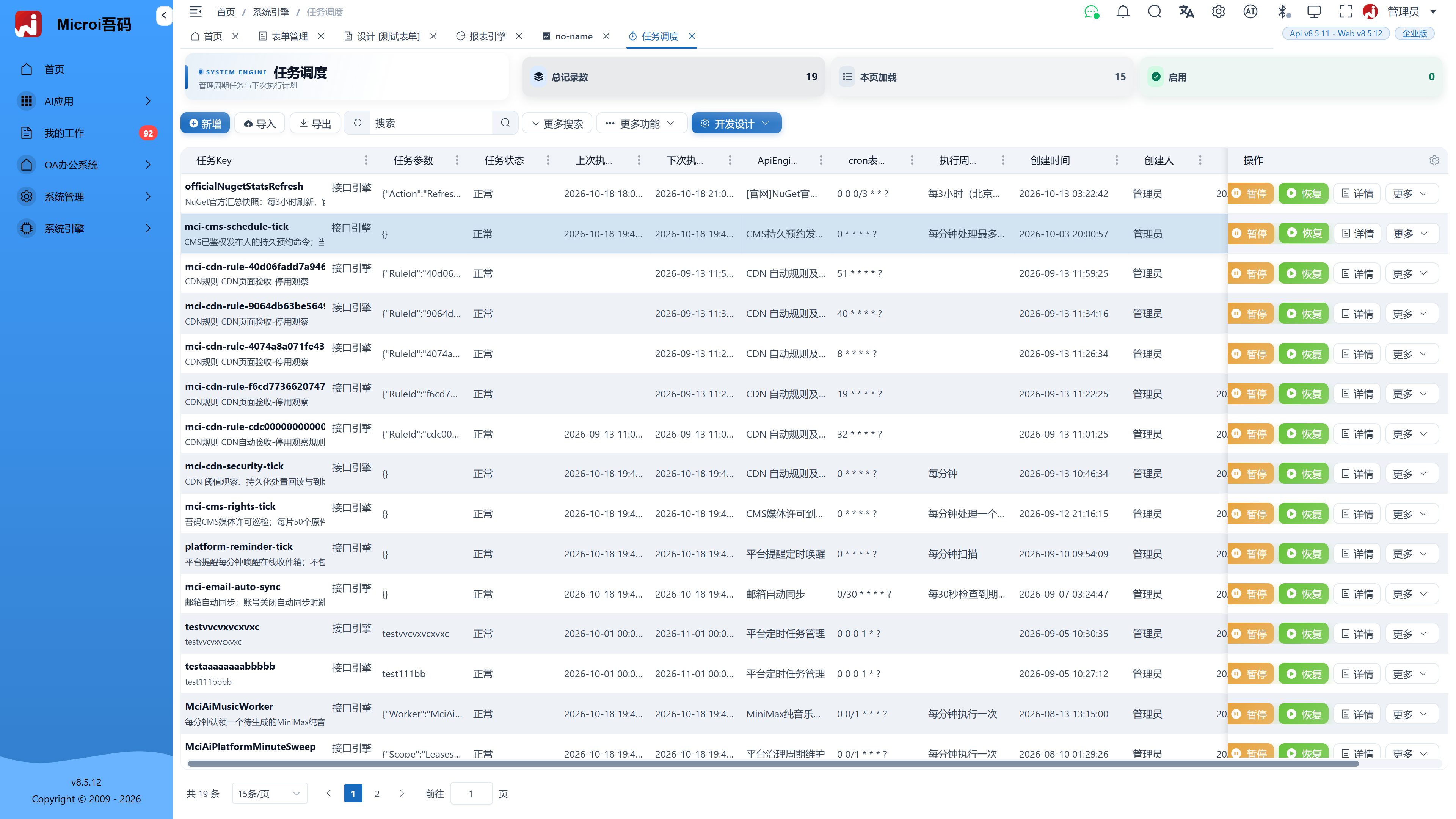
Task: Open the 更多功能 dropdown
Action: point(642,124)
